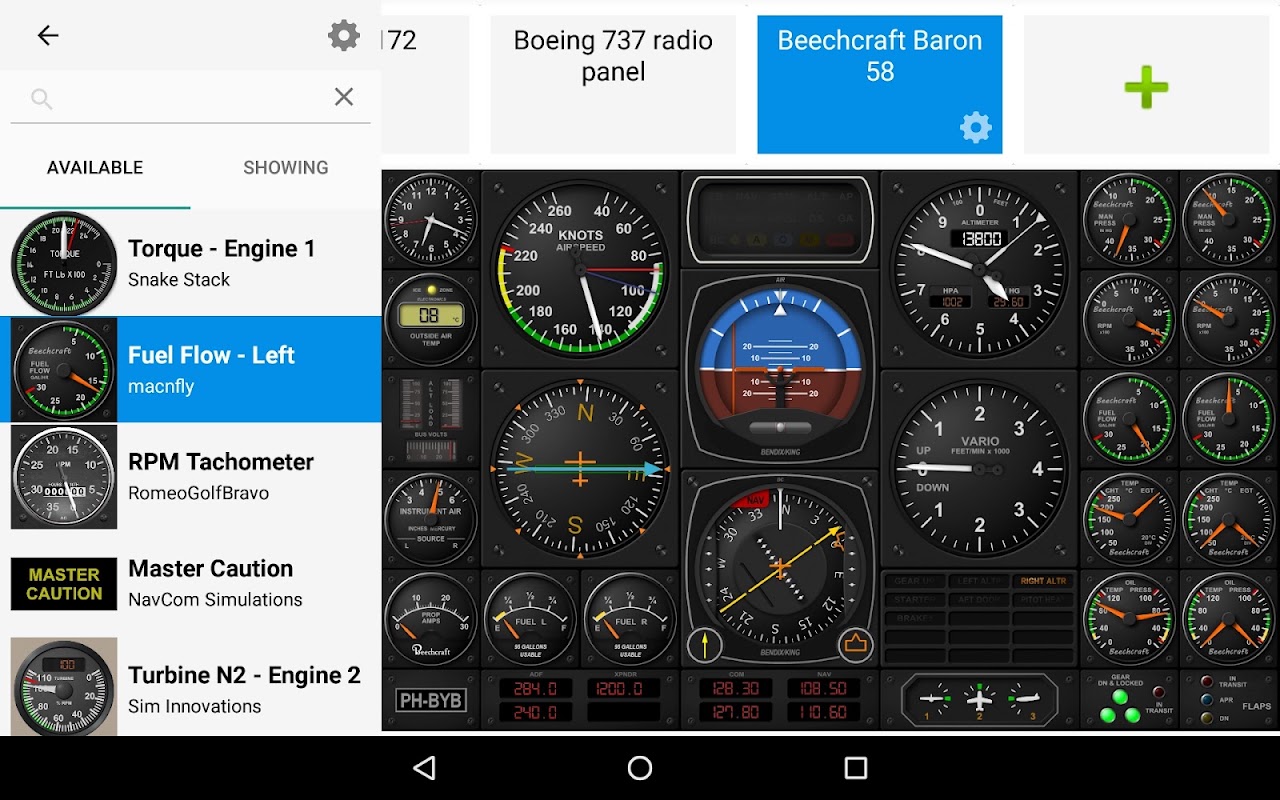Select Fuel Flow - Left list item

pyautogui.click(x=191, y=370)
